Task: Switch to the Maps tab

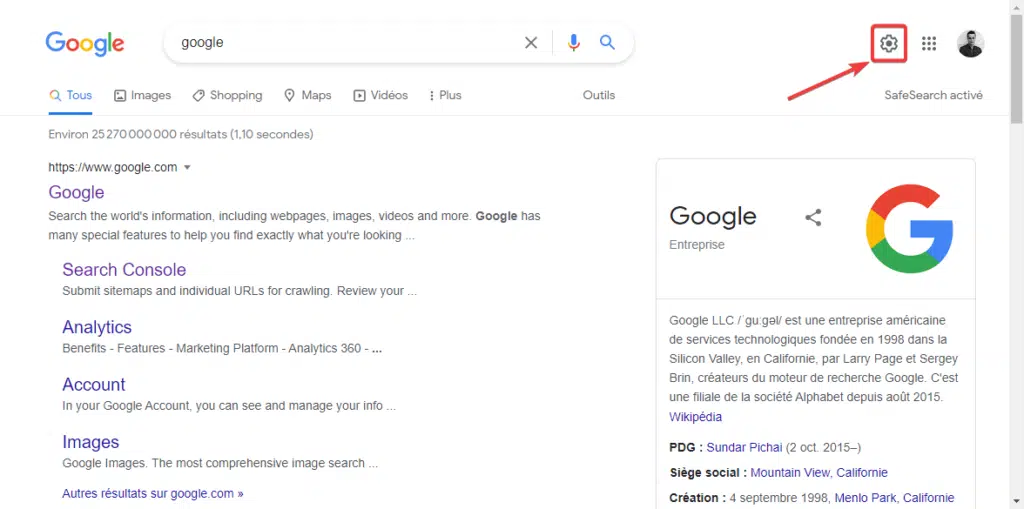Action: tap(308, 95)
